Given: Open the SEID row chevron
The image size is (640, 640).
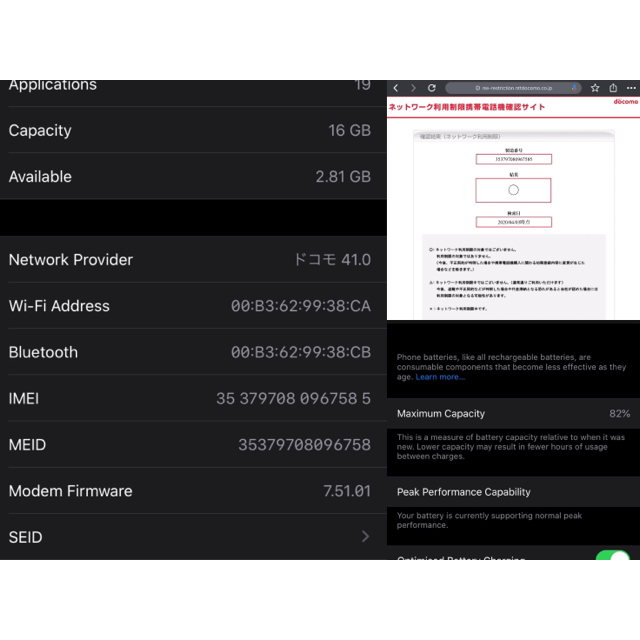Looking at the screenshot, I should point(365,537).
